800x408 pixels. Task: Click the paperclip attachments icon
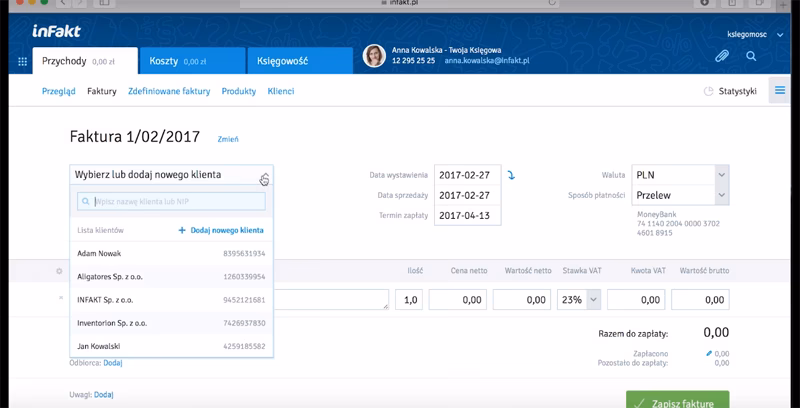(721, 56)
